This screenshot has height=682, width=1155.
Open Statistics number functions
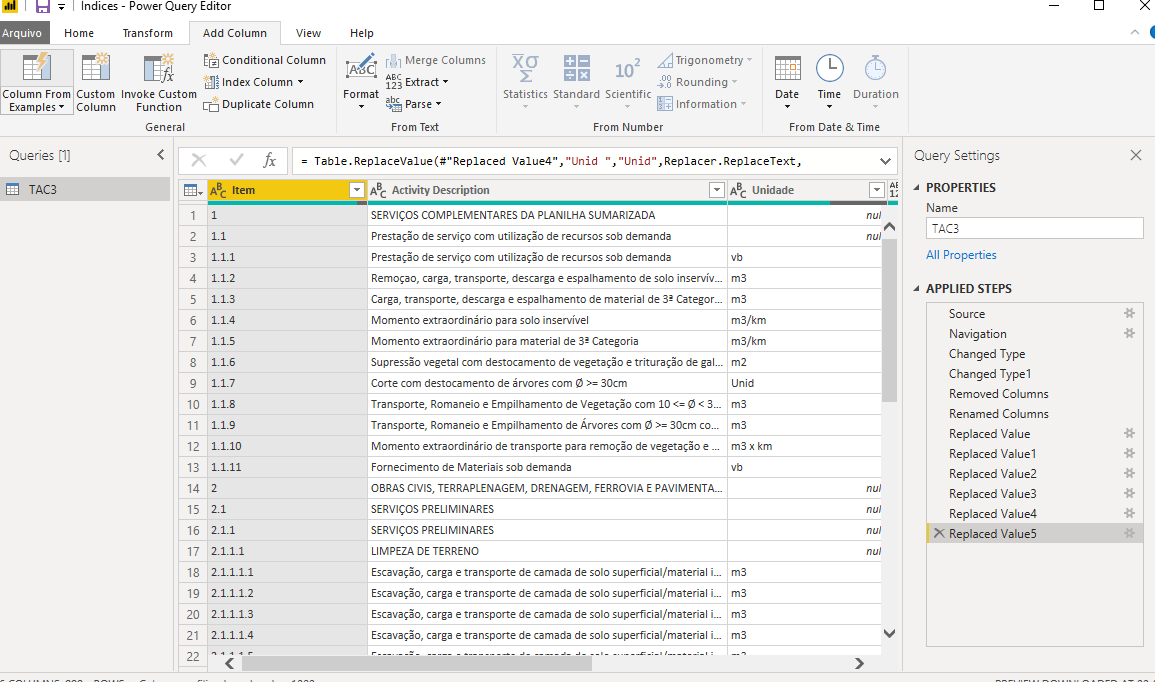click(x=525, y=82)
